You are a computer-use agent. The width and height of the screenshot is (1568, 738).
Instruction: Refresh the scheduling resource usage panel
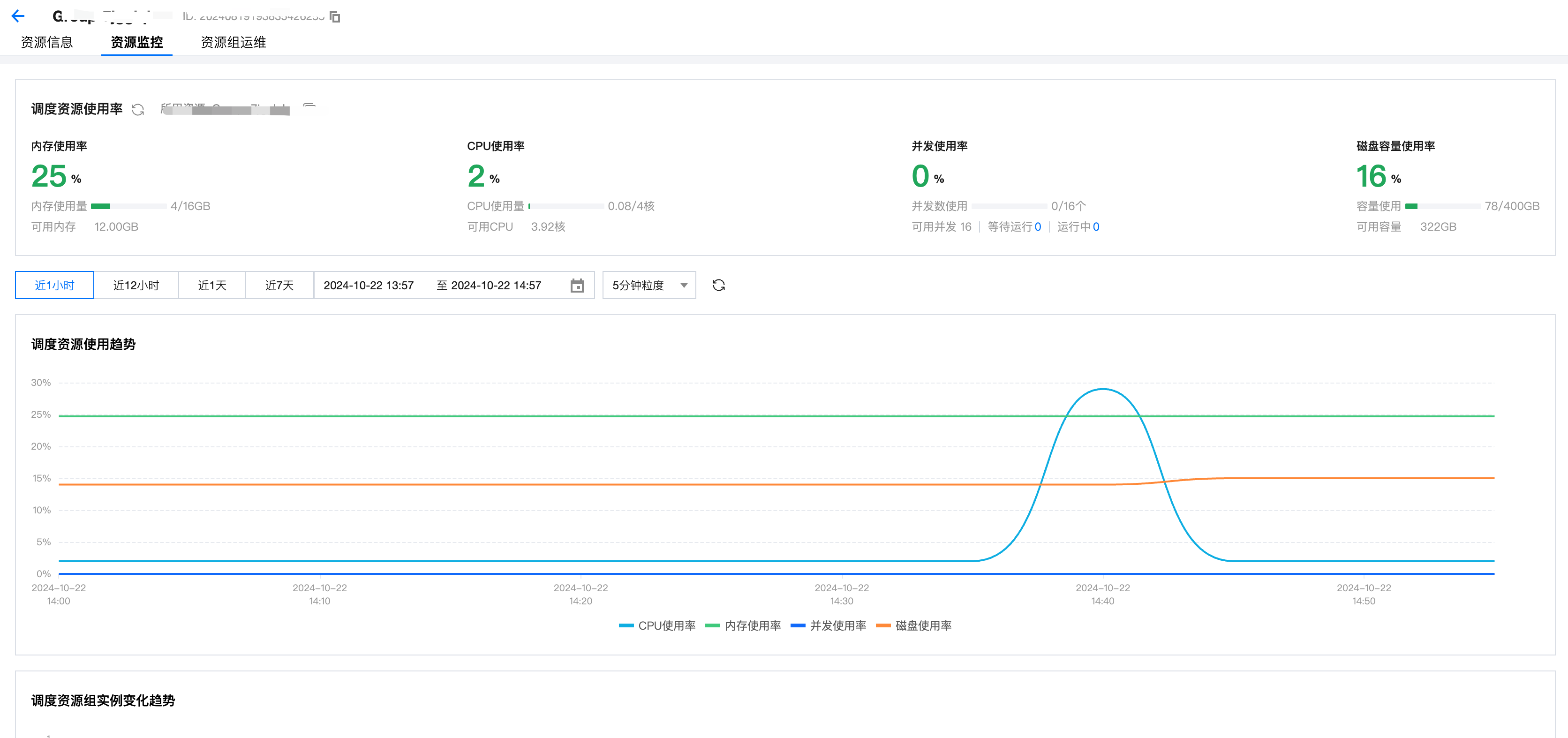138,110
